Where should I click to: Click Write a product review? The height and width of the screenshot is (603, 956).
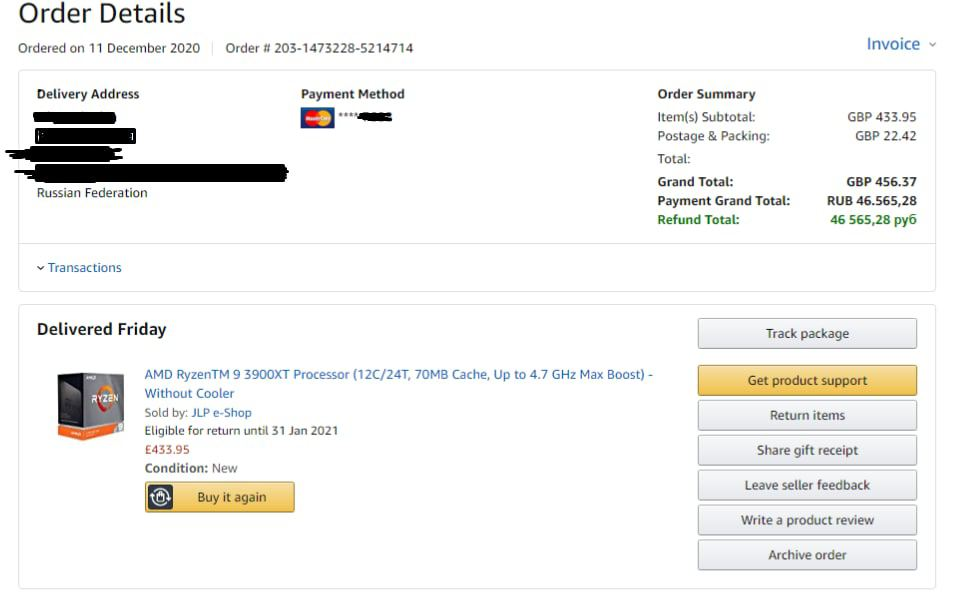pos(807,520)
